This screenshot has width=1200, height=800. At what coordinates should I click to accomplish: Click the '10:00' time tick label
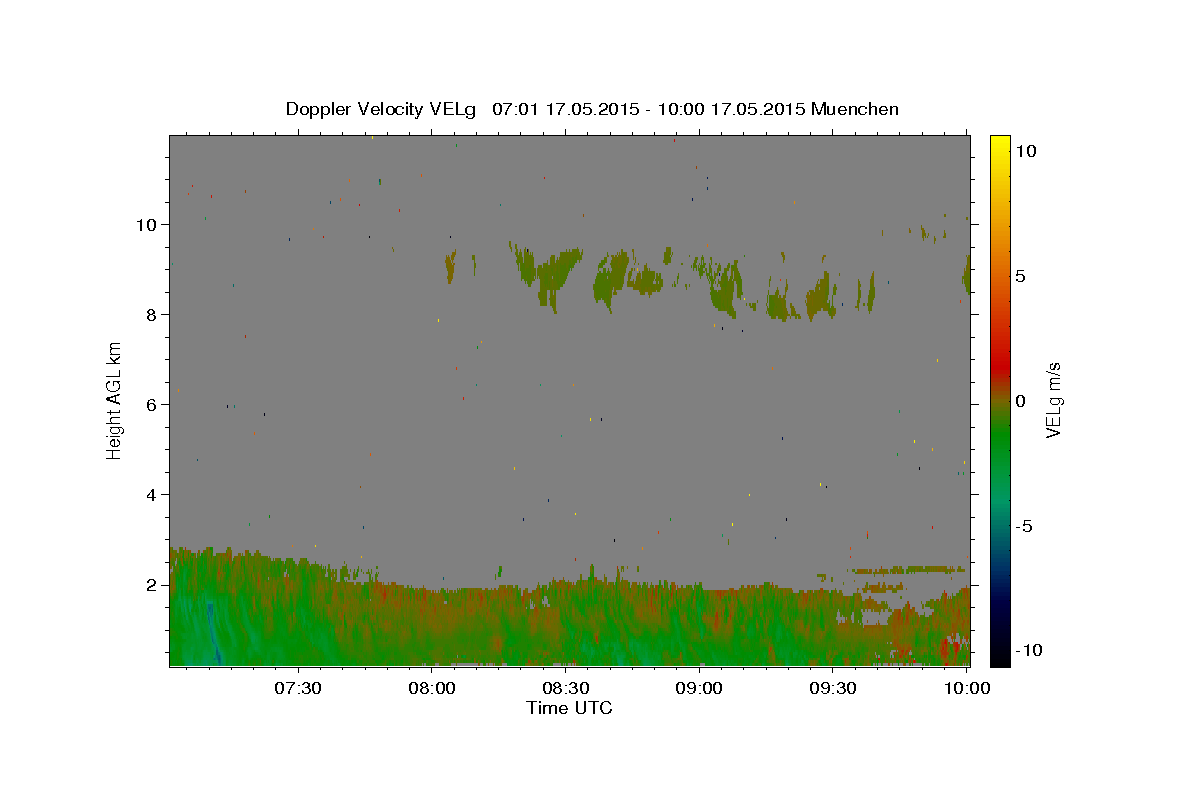click(967, 688)
